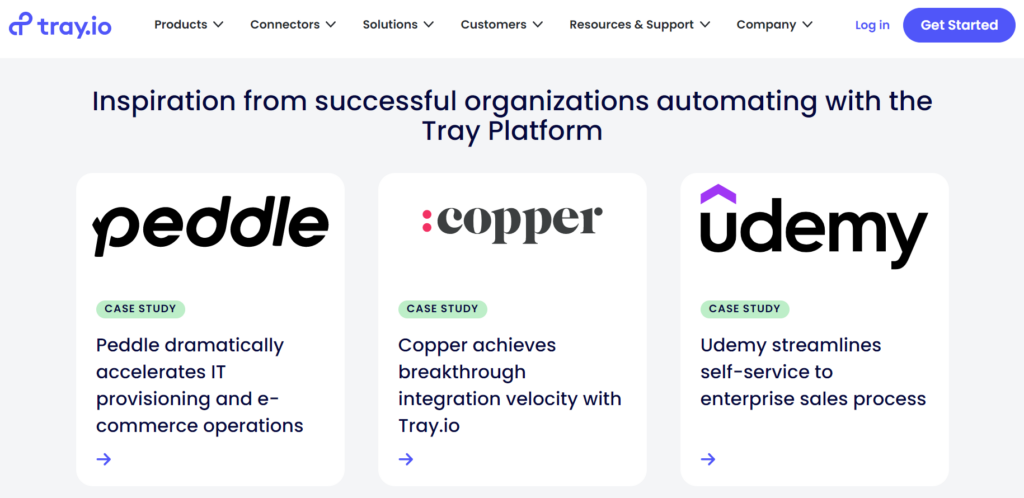Click the Log in link
Viewport: 1024px width, 498px height.
tap(872, 25)
